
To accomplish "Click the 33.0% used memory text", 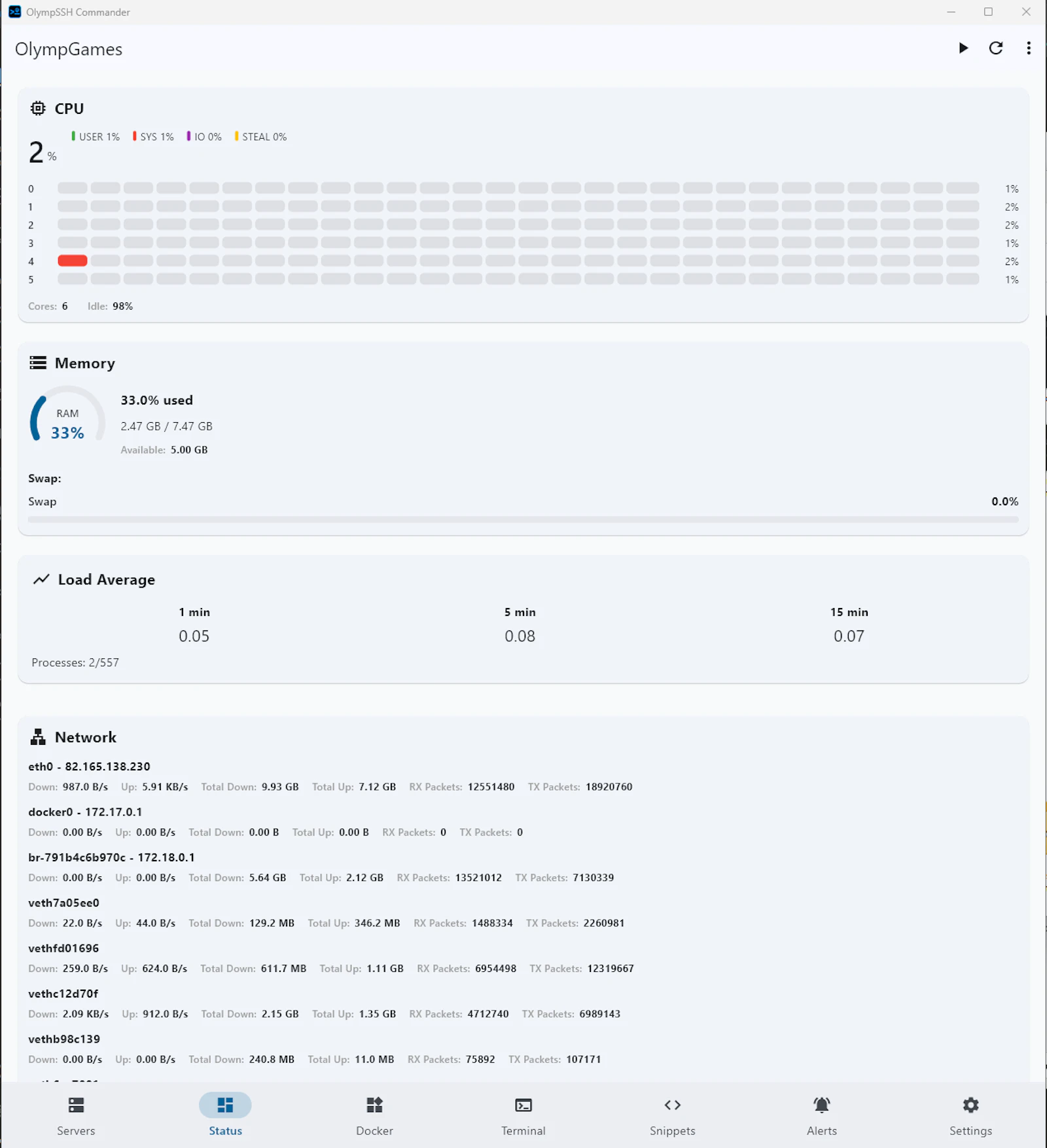I will 156,400.
